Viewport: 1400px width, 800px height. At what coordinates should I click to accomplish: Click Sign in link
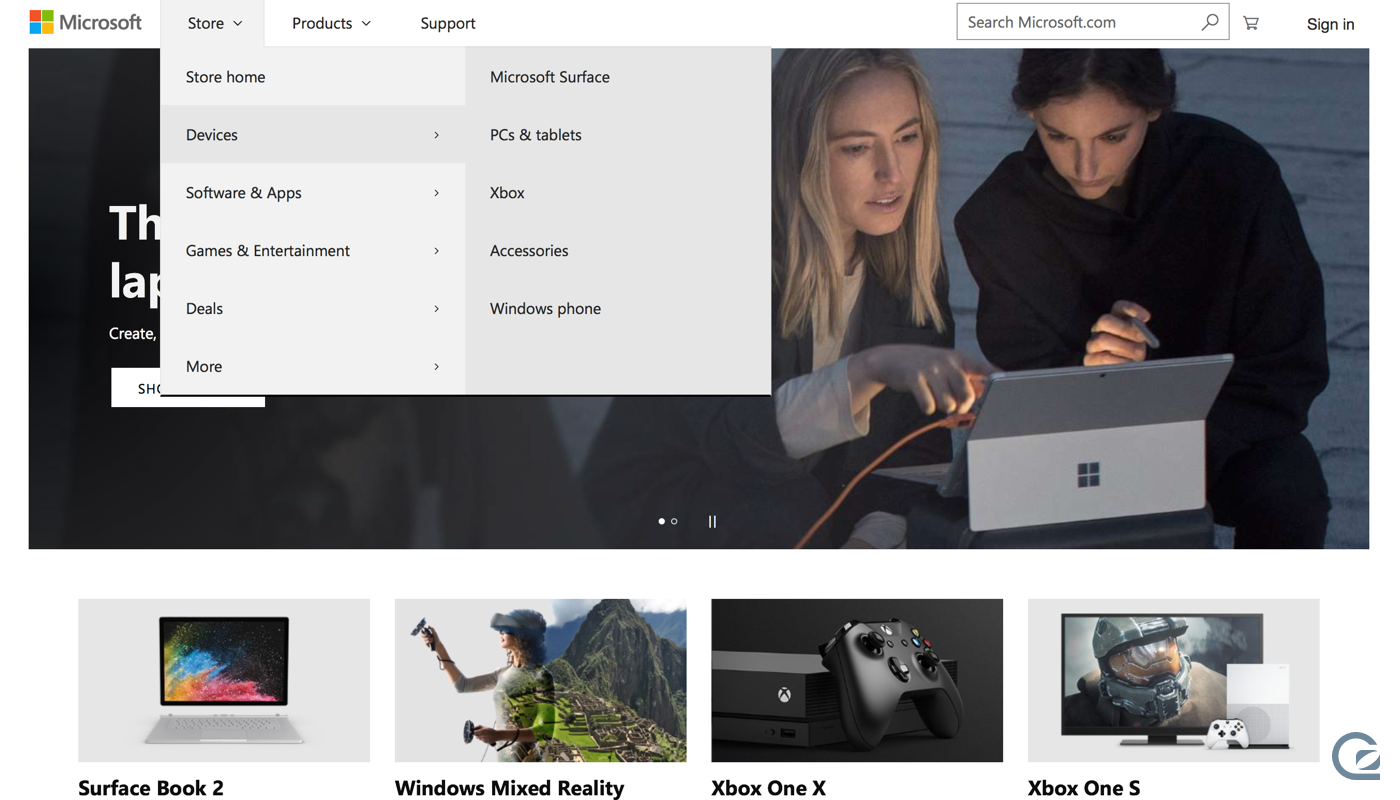click(x=1330, y=24)
